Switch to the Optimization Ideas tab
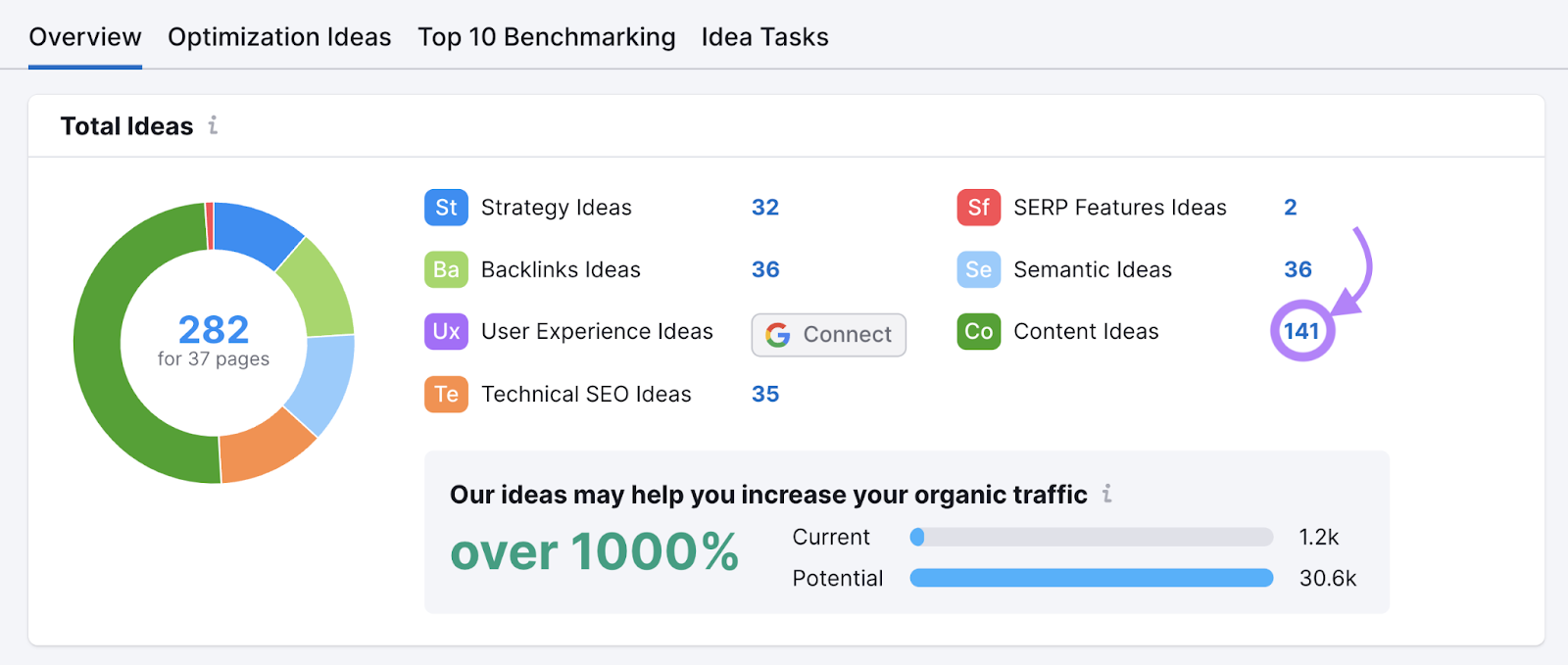This screenshot has height=665, width=1568. (x=279, y=37)
